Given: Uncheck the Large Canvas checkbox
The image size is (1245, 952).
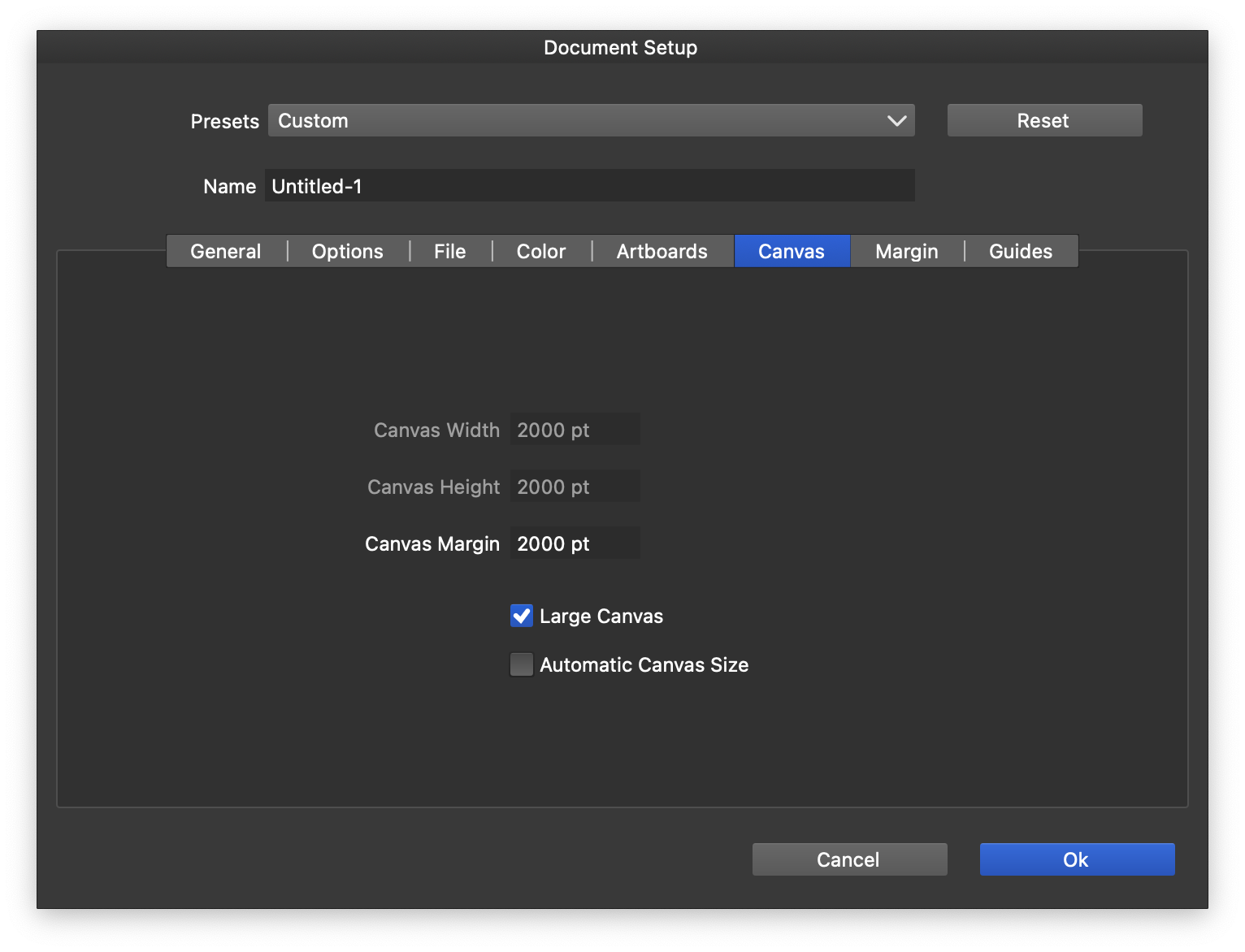Looking at the screenshot, I should (522, 617).
